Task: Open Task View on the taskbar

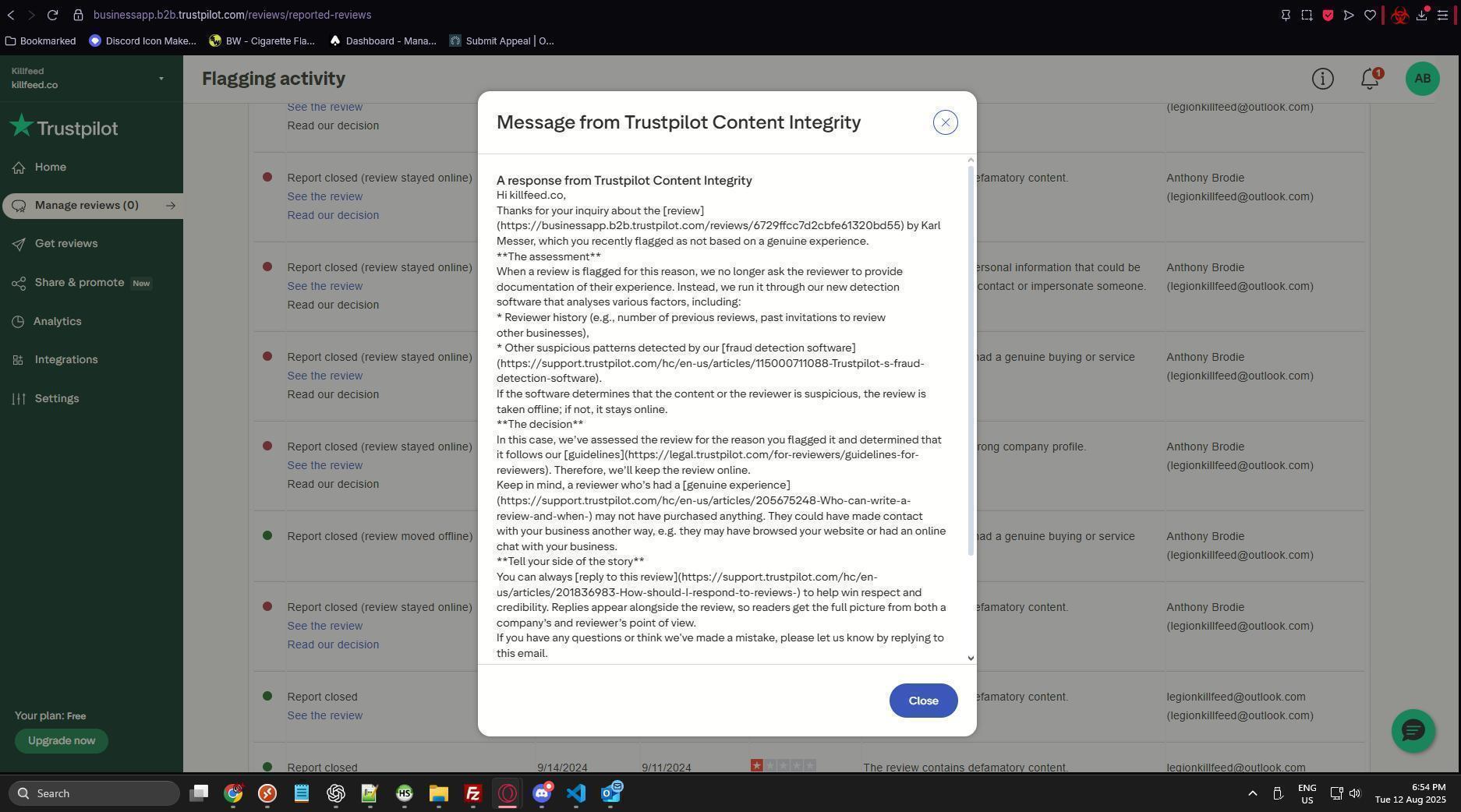Action: pyautogui.click(x=199, y=793)
